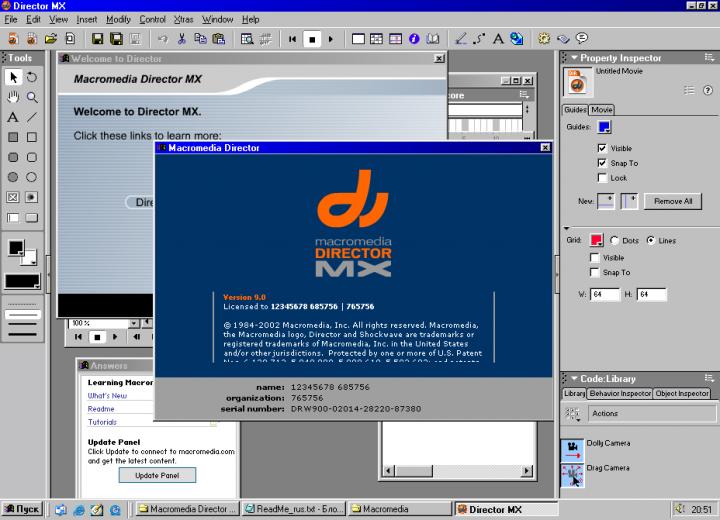Click the foreground color chip in Tools
Image resolution: width=720 pixels, height=520 pixels.
[x=16, y=248]
